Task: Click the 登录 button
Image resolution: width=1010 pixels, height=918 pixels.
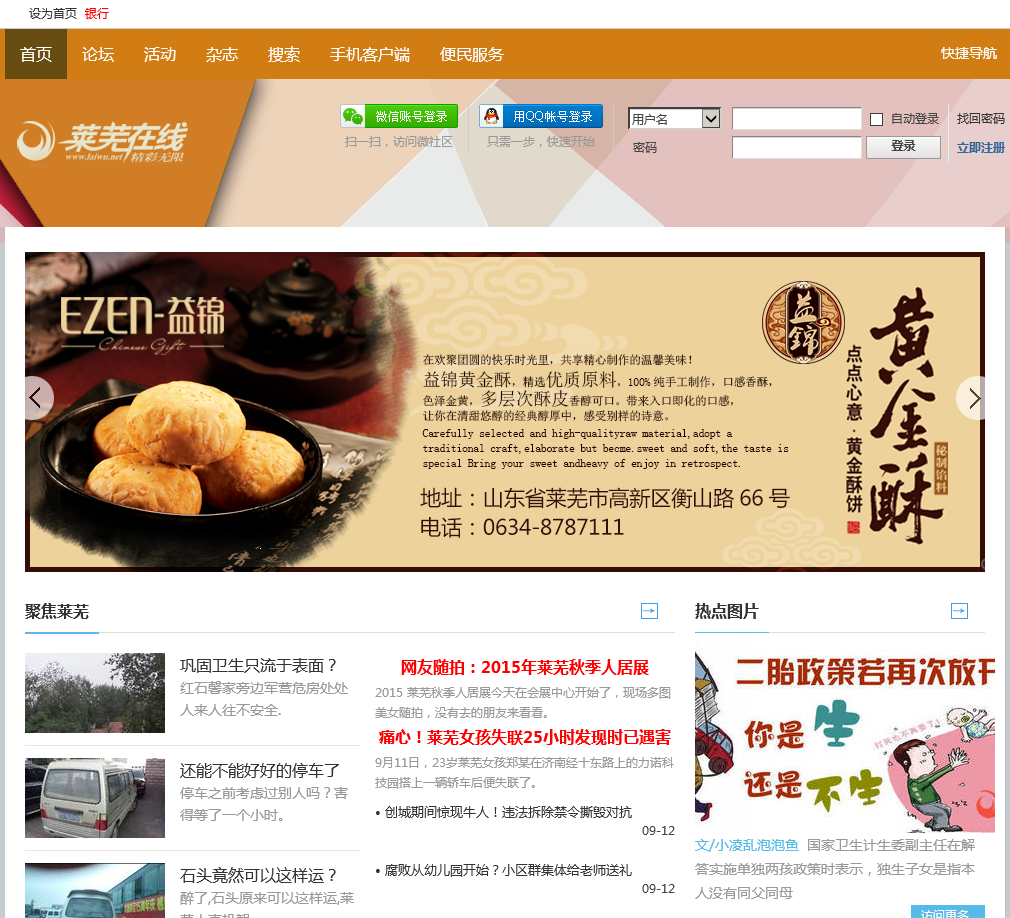Action: pos(903,147)
